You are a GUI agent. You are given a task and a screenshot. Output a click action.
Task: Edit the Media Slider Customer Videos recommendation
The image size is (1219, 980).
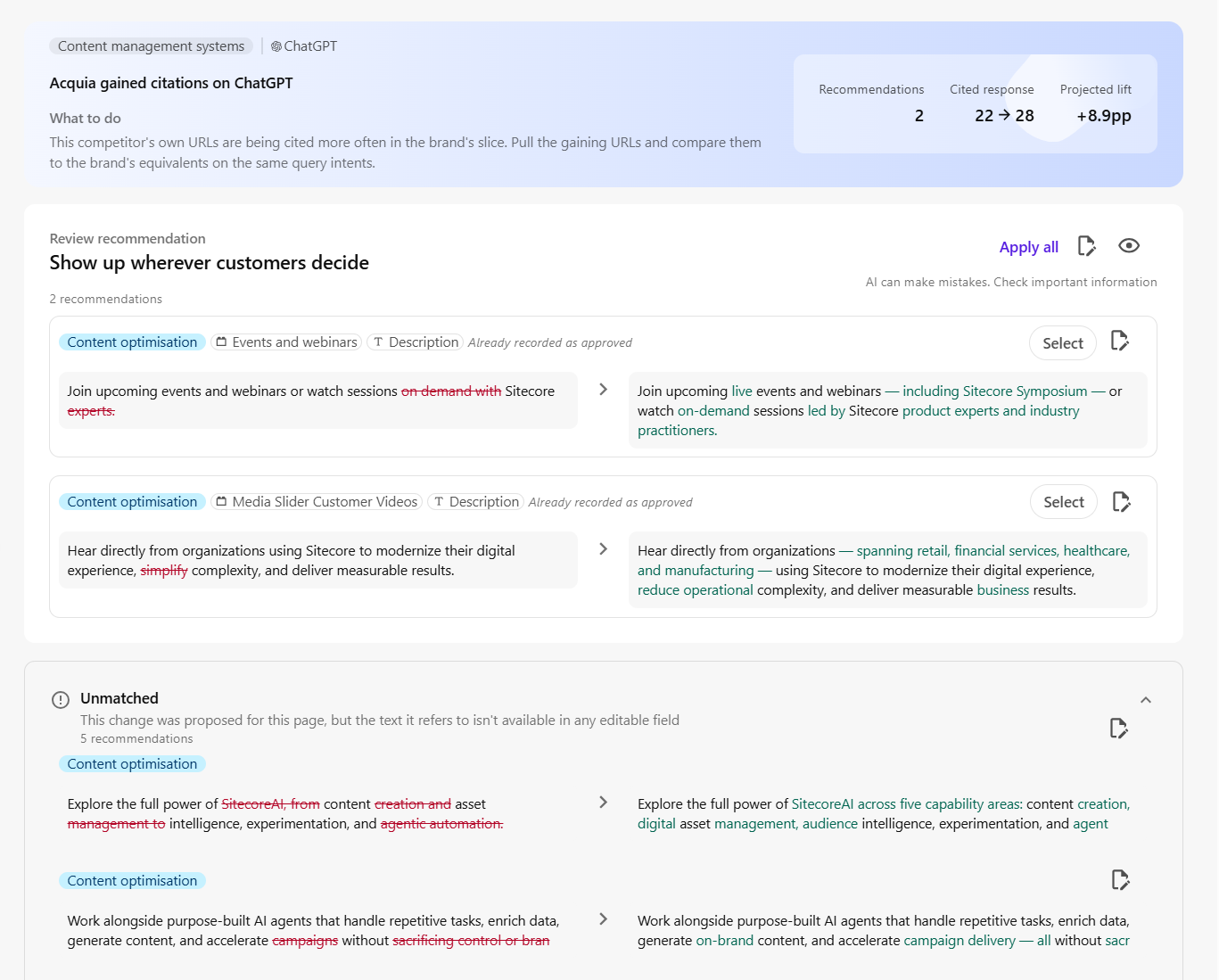1122,502
